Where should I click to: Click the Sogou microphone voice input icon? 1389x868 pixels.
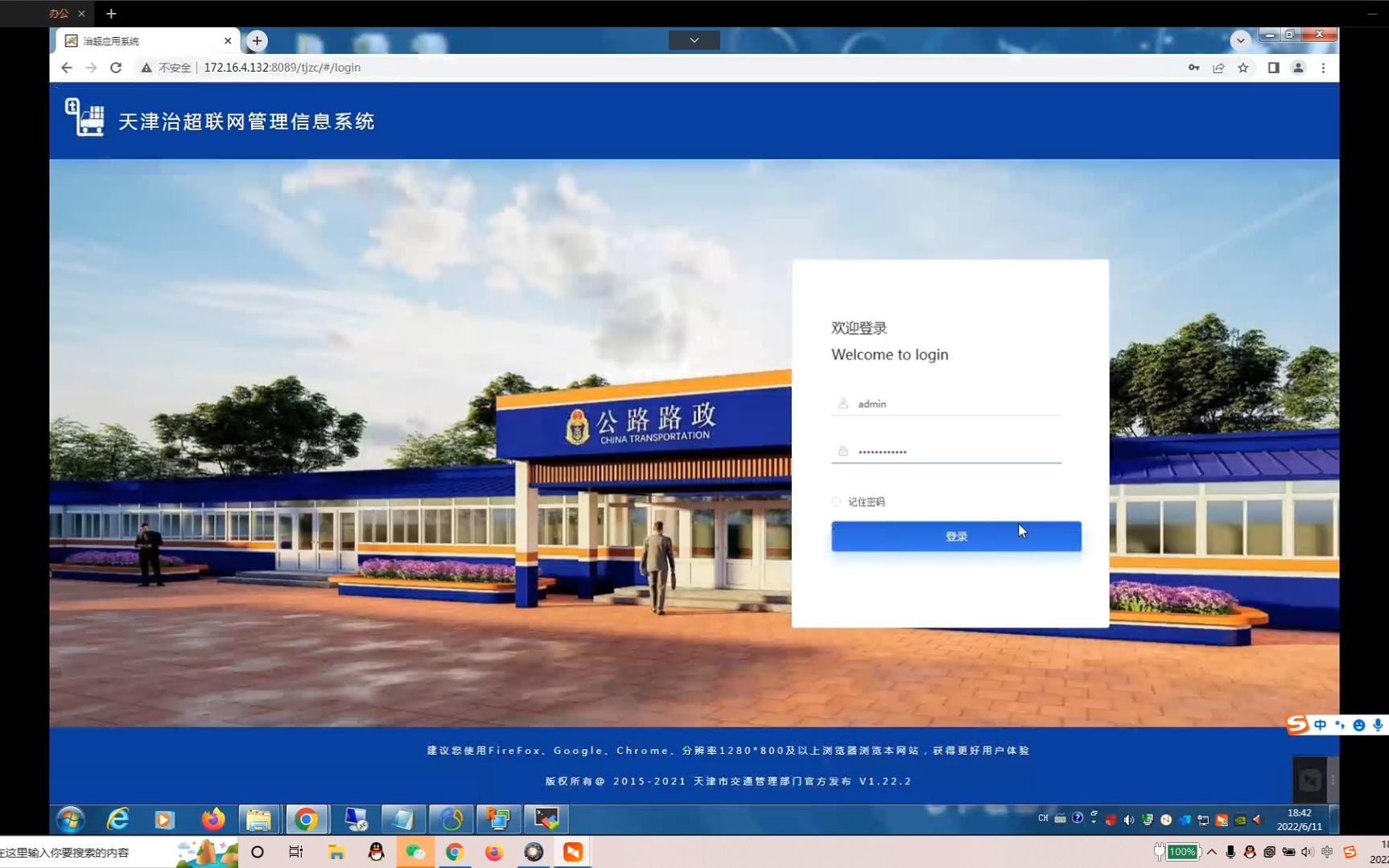pos(1378,725)
